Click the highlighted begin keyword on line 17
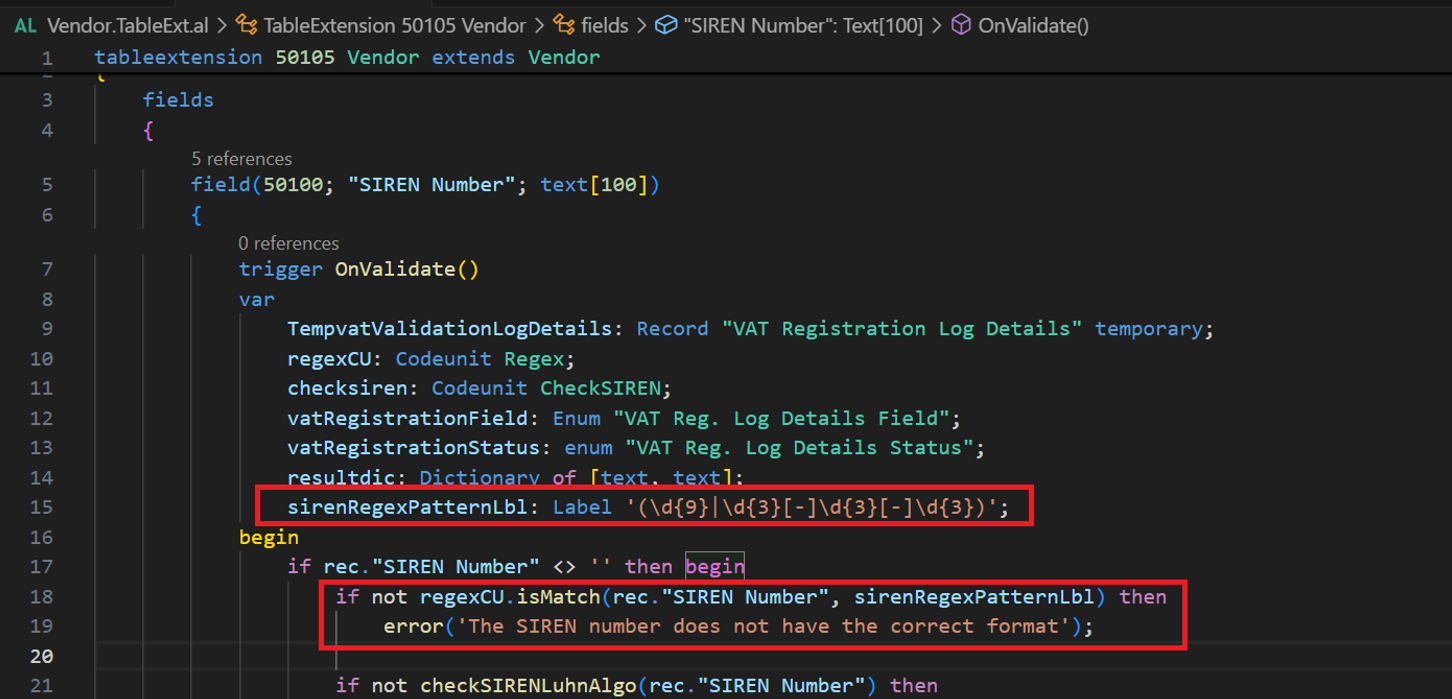Image resolution: width=1452 pixels, height=699 pixels. click(715, 567)
